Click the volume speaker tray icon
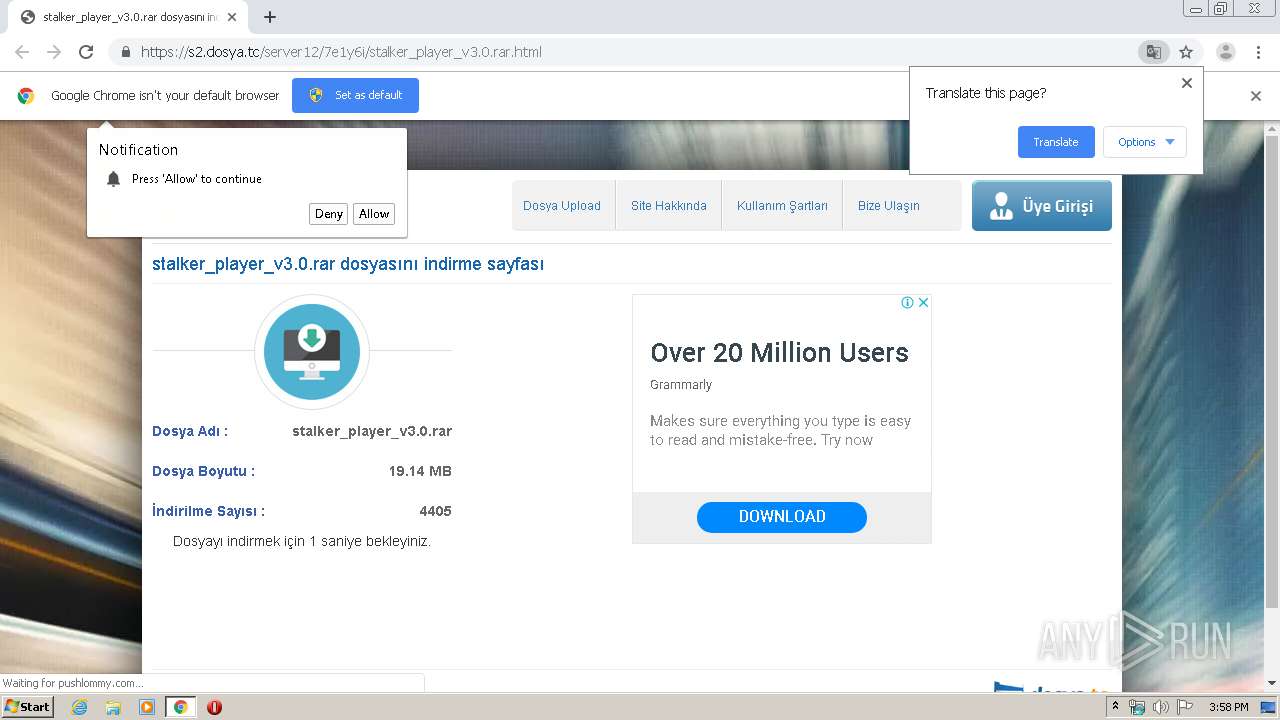Image resolution: width=1280 pixels, height=720 pixels. tap(1161, 707)
